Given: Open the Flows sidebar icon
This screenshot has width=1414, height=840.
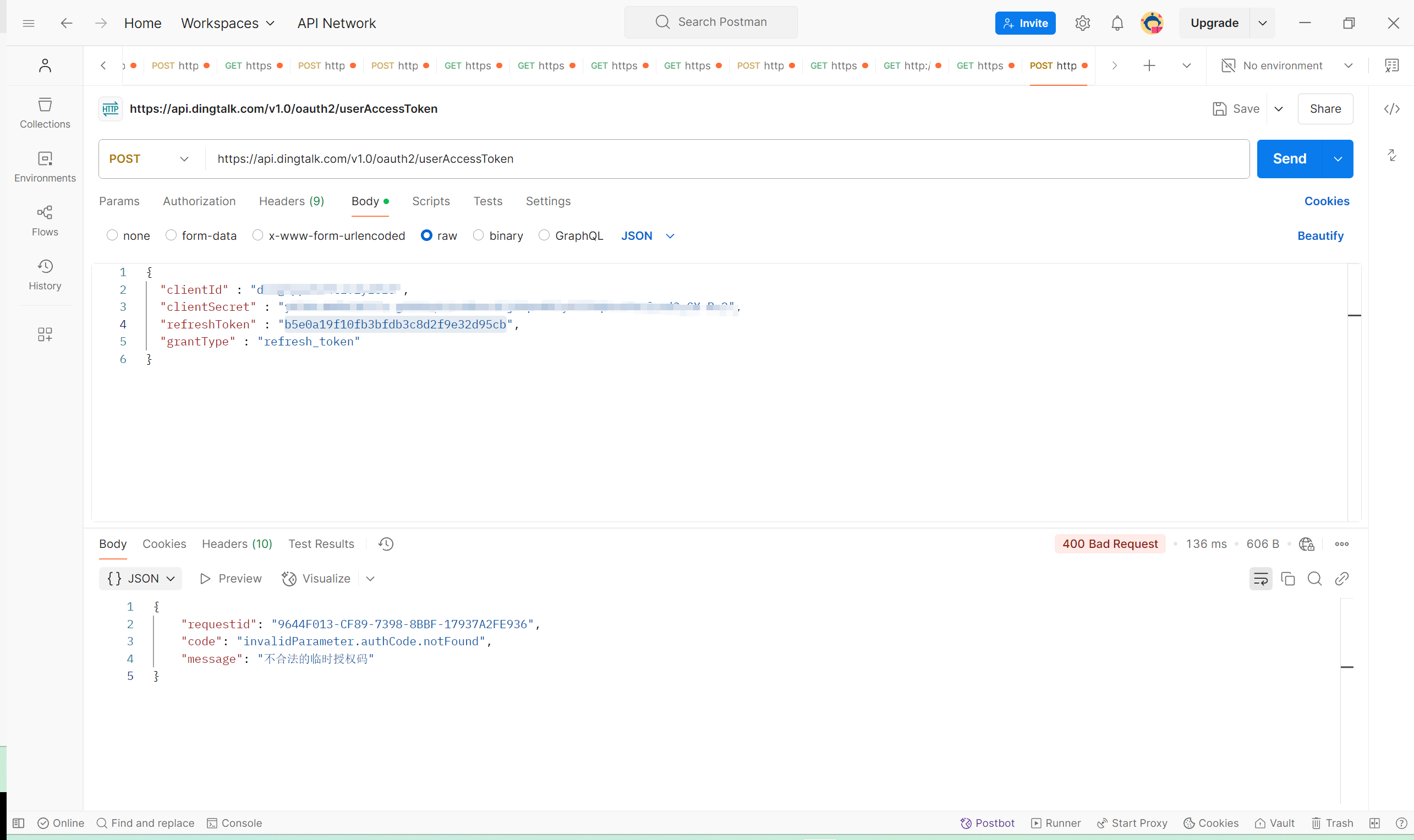Looking at the screenshot, I should (45, 221).
